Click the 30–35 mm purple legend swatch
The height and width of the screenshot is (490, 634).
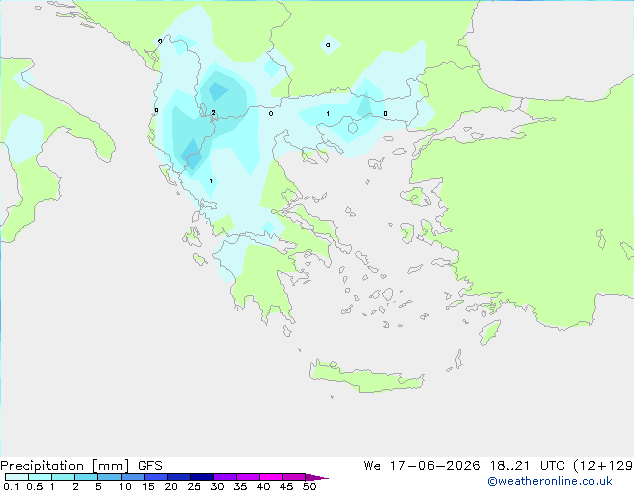[x=225, y=477]
